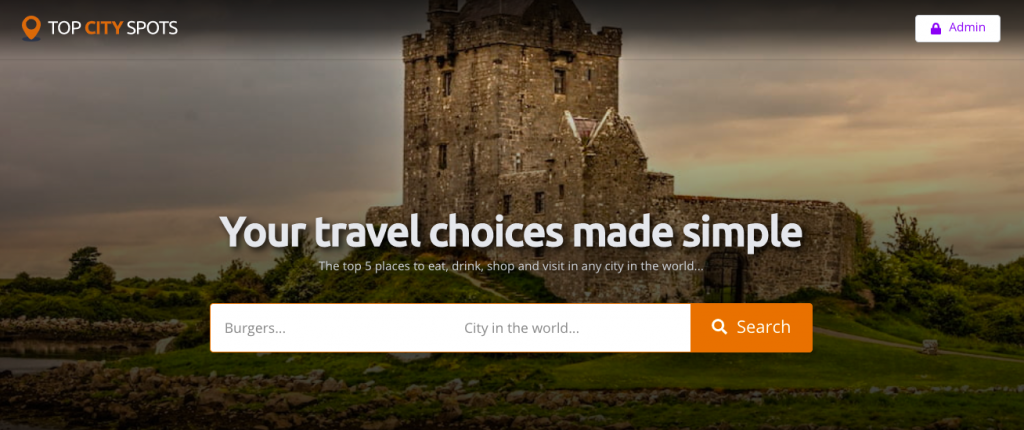Viewport: 1024px width, 430px height.
Task: Click the orange word CITY in logo
Action: click(x=103, y=28)
